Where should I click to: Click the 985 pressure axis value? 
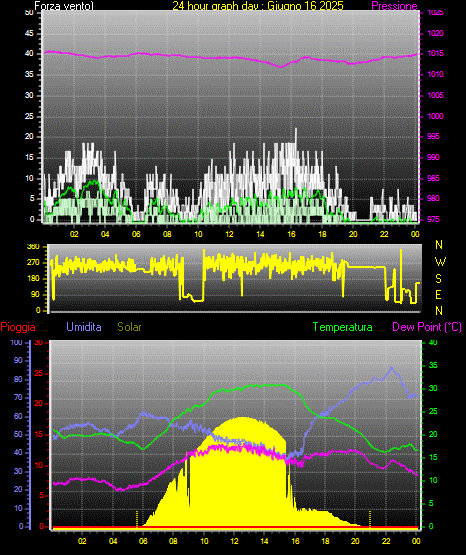tap(433, 178)
